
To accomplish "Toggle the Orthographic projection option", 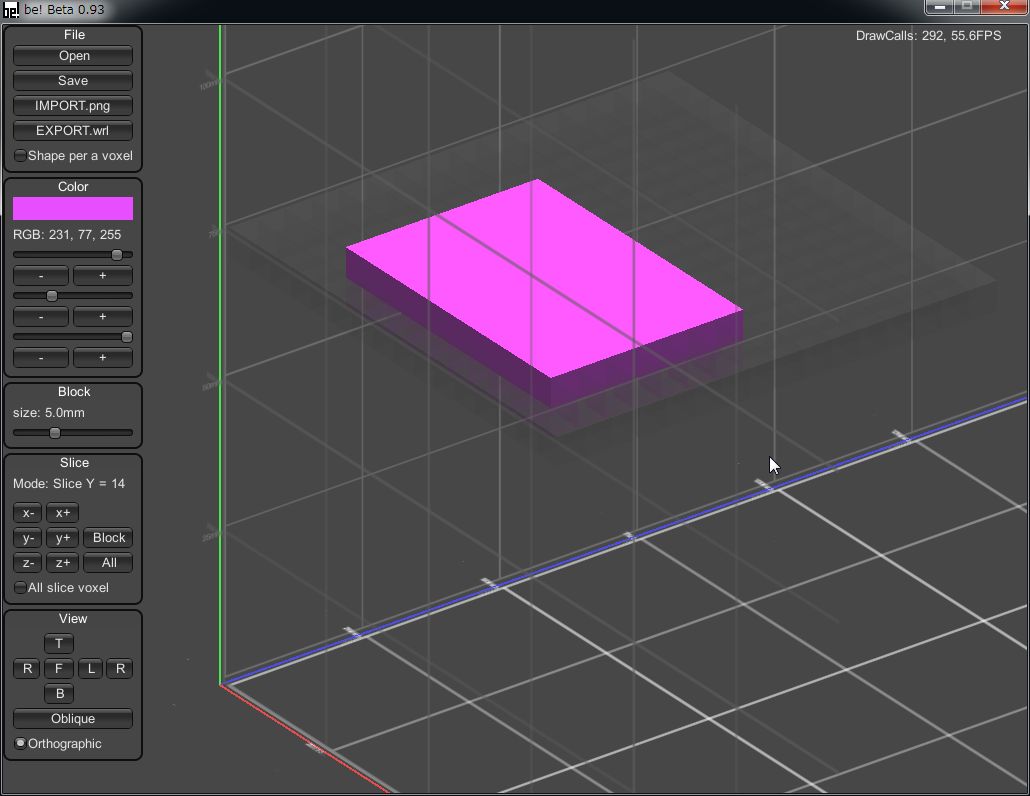I will click(x=21, y=744).
